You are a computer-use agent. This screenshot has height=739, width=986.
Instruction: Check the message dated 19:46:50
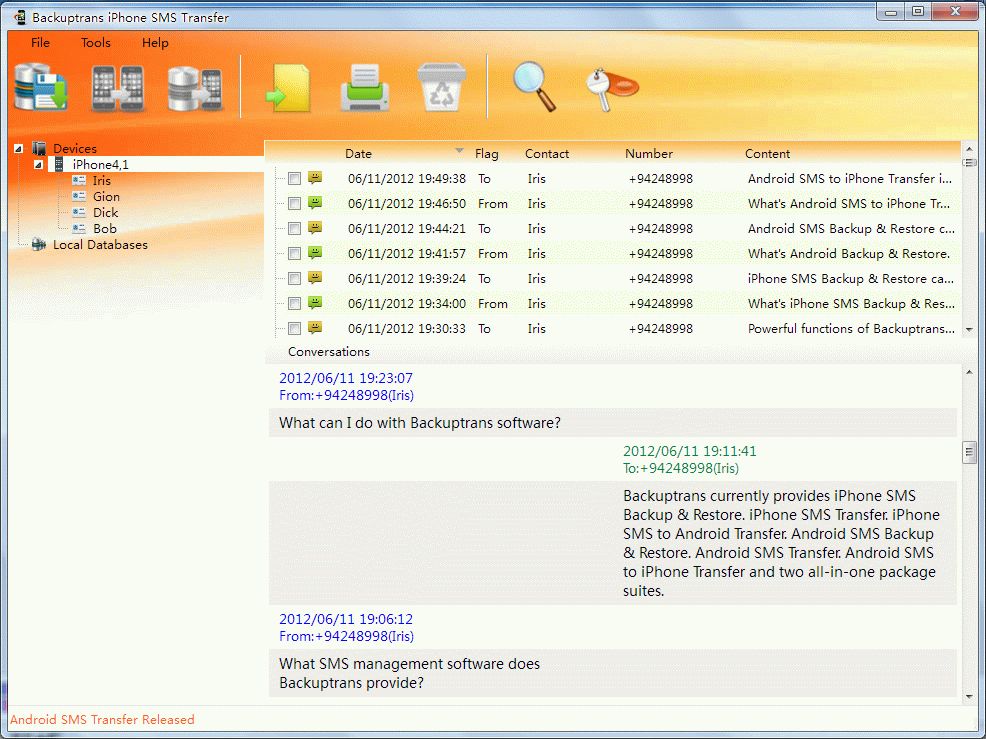click(x=294, y=204)
